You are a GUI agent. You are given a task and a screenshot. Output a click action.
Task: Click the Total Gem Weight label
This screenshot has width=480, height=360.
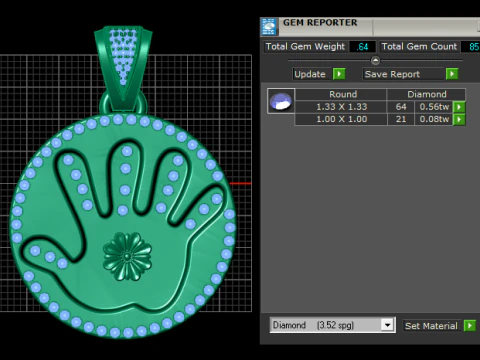[x=305, y=47]
